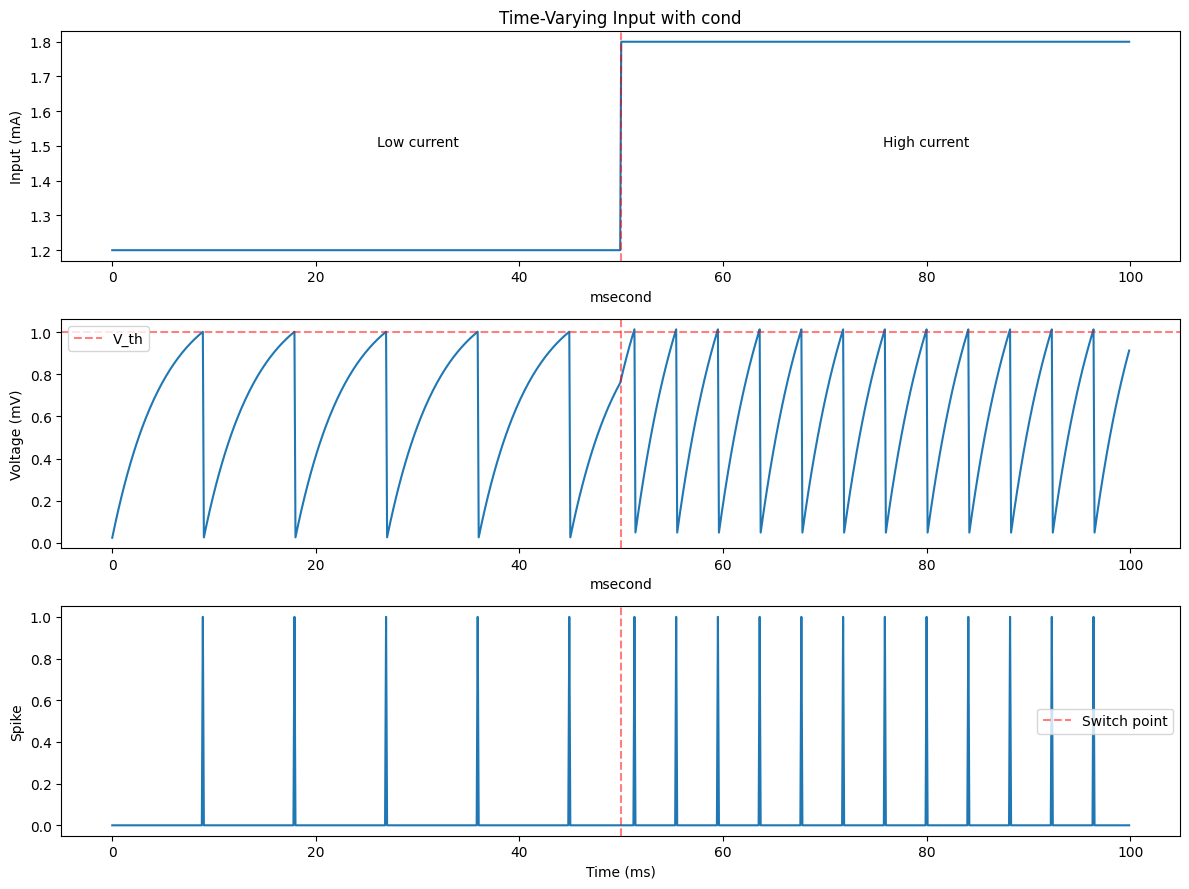Click the plot title "Time-Varying Input with cond"
This screenshot has width=1189, height=889.
point(620,17)
